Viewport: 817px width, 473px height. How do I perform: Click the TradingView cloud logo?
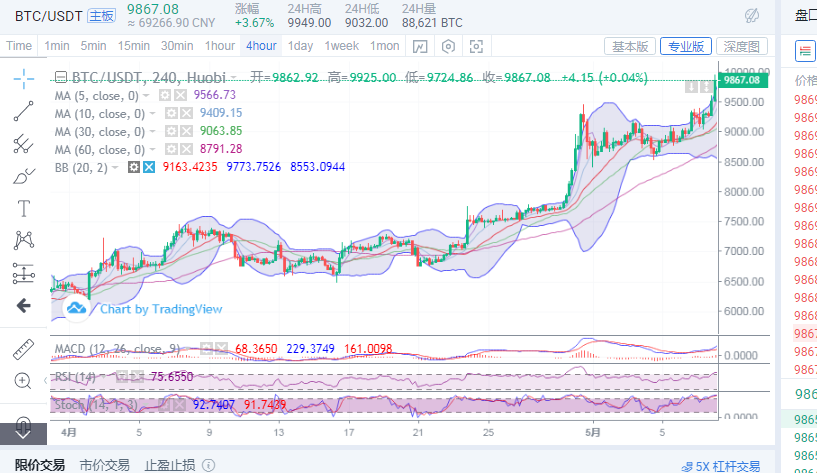76,308
